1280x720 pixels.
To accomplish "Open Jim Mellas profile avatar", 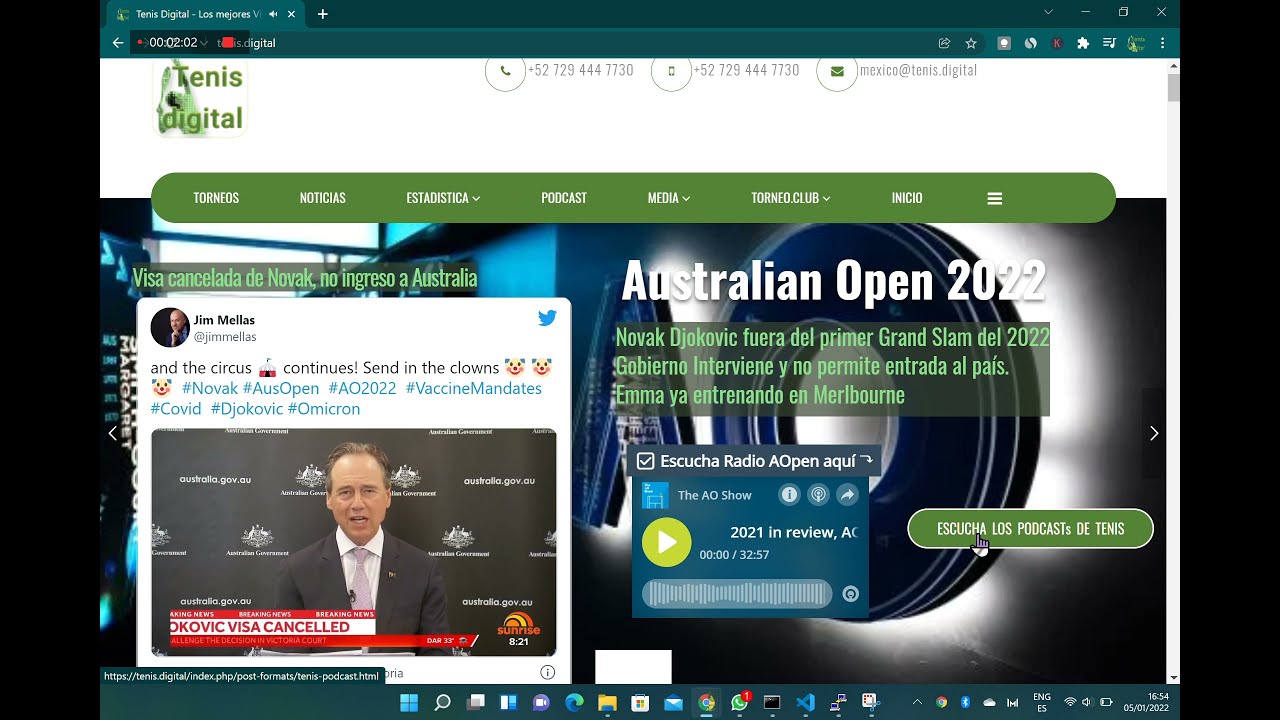I will tap(170, 327).
